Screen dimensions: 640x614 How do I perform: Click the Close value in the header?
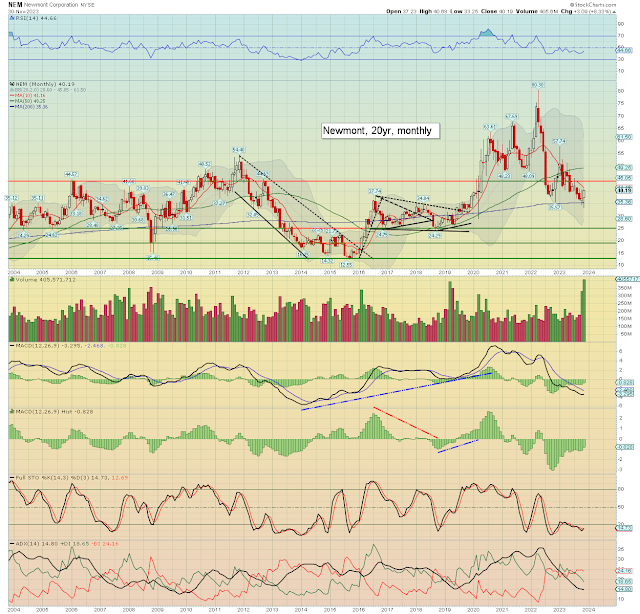tap(506, 11)
